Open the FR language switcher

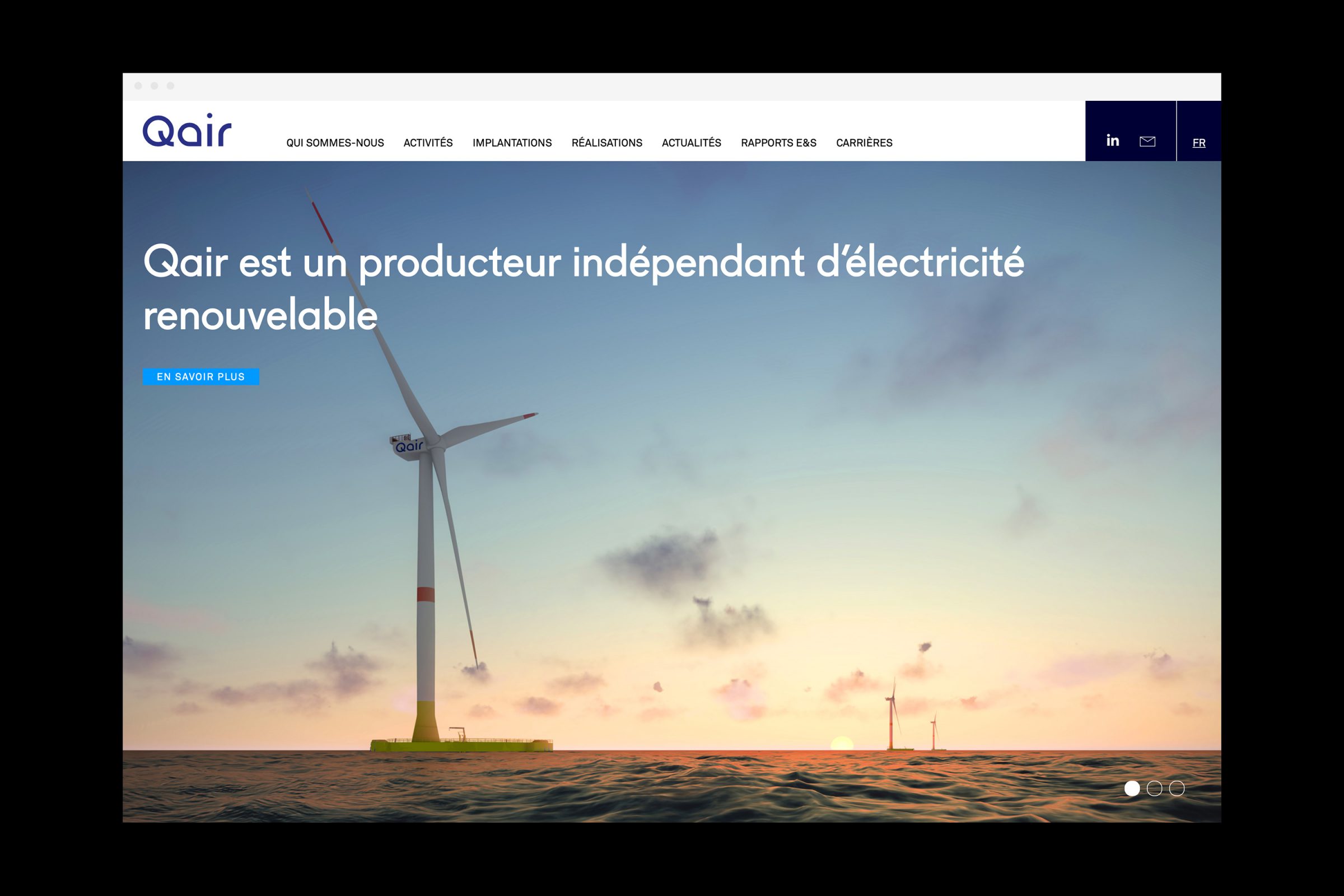[1200, 143]
